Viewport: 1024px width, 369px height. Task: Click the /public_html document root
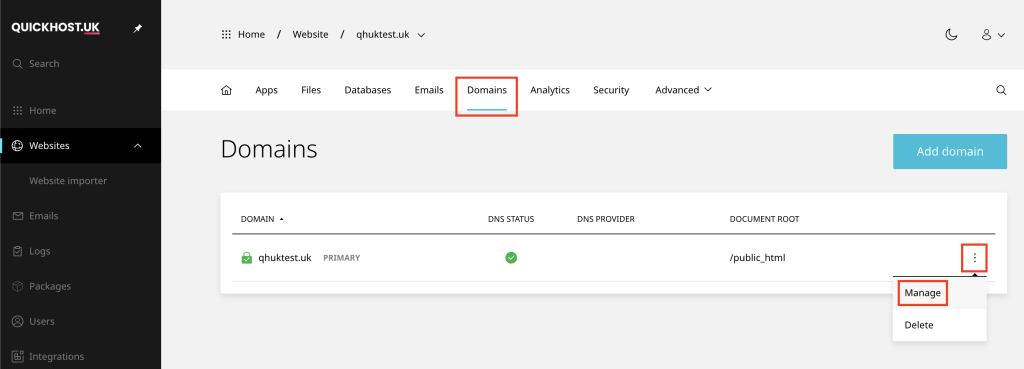tap(758, 258)
